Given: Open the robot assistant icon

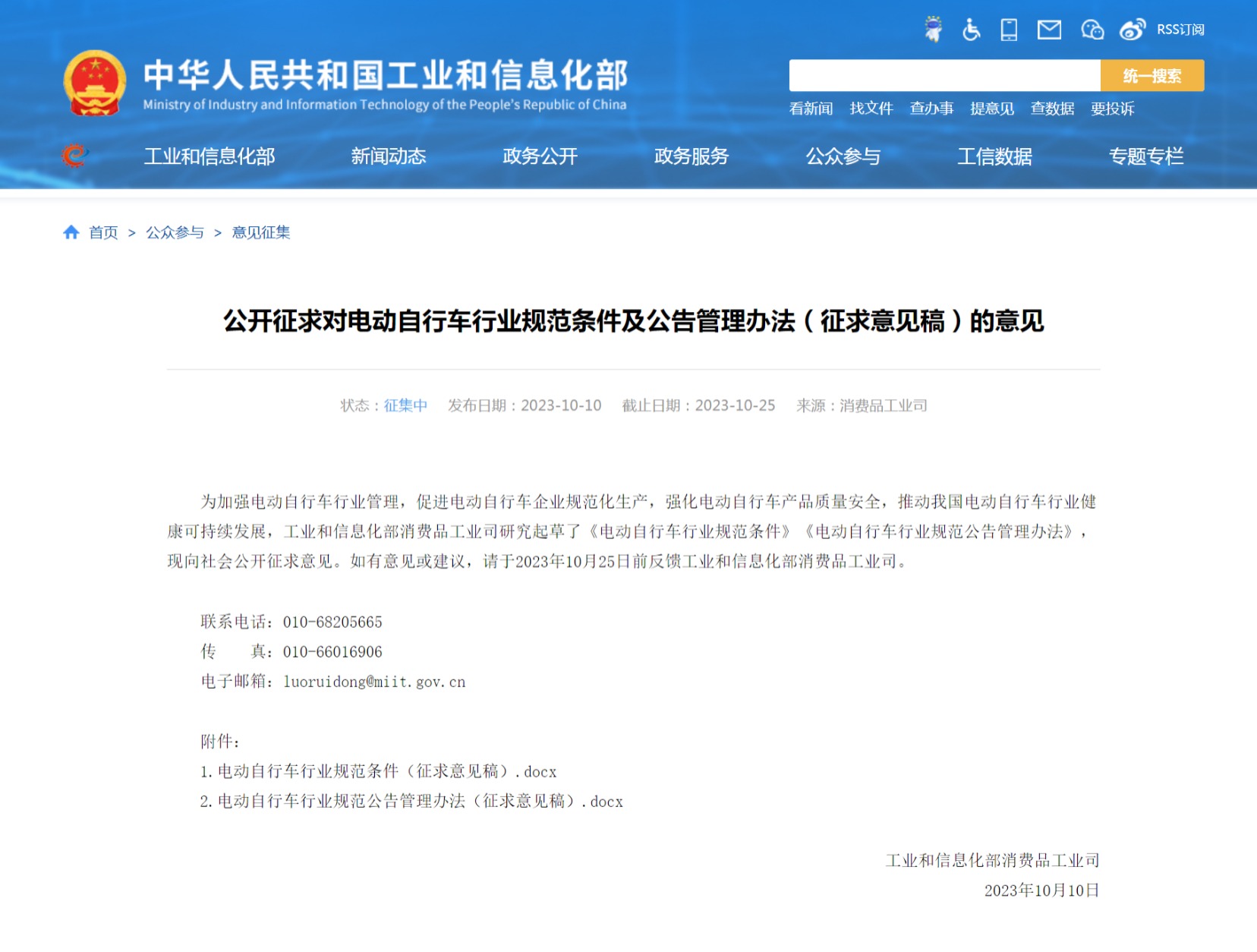Looking at the screenshot, I should point(933,30).
